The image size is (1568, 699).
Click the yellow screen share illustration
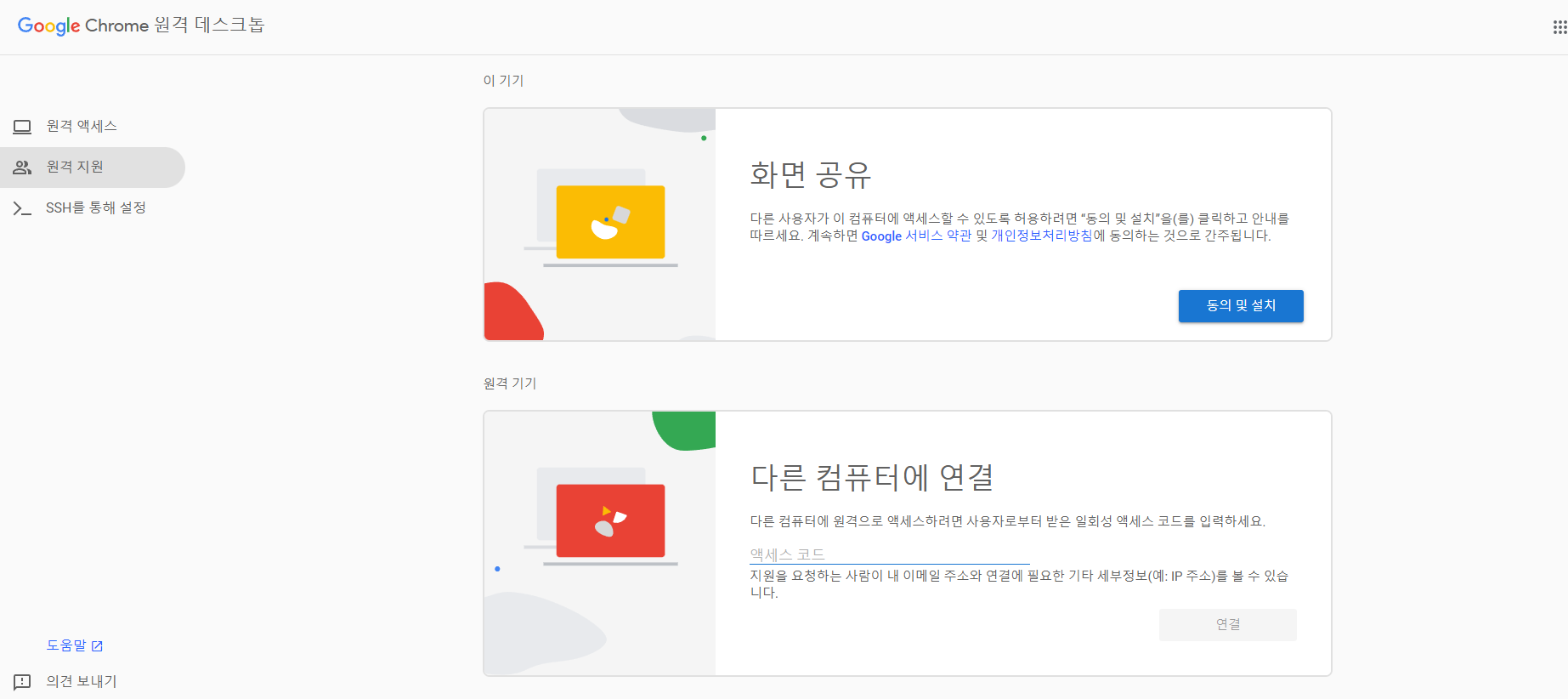click(x=610, y=222)
